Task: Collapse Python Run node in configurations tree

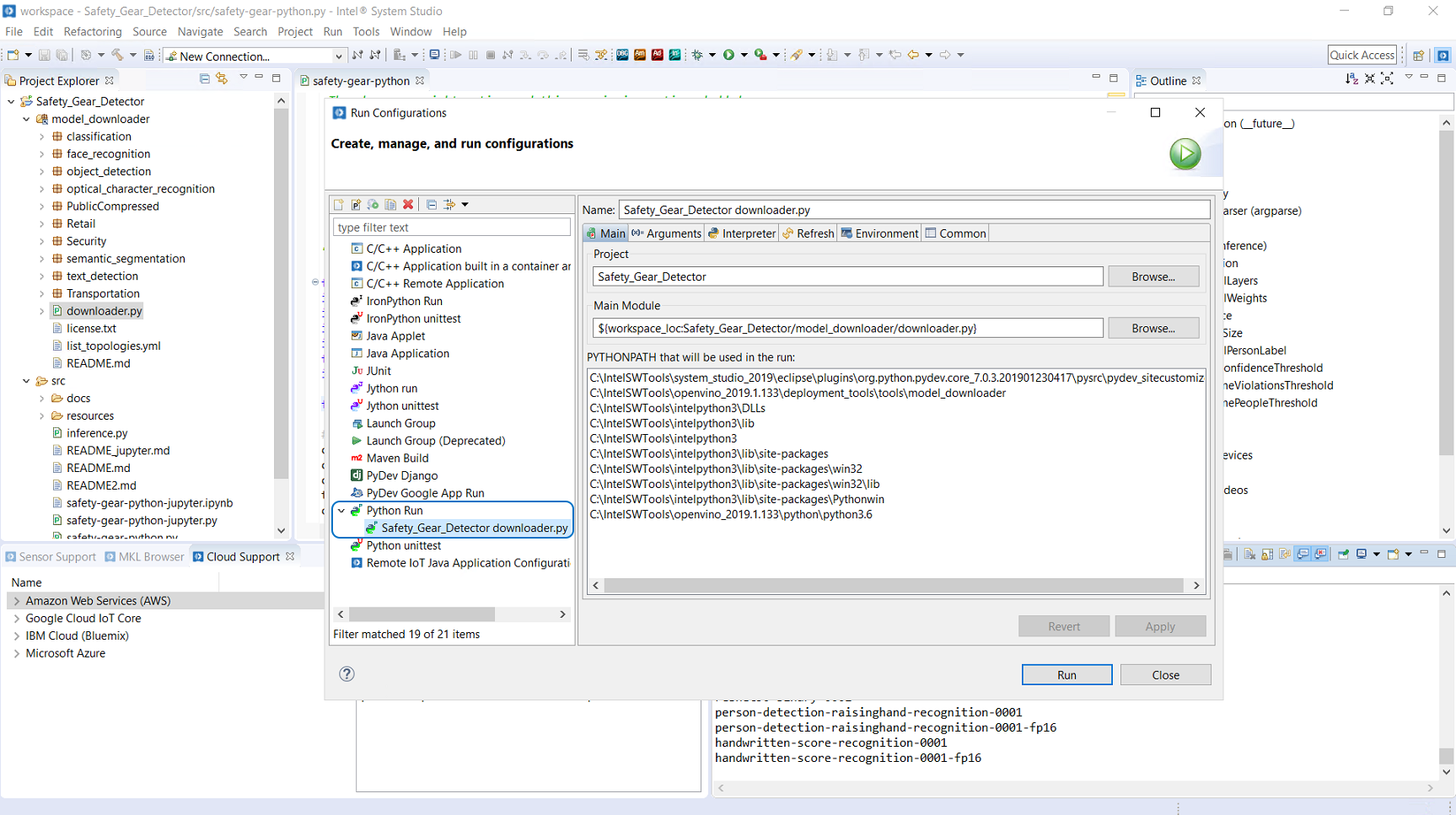Action: tap(341, 511)
